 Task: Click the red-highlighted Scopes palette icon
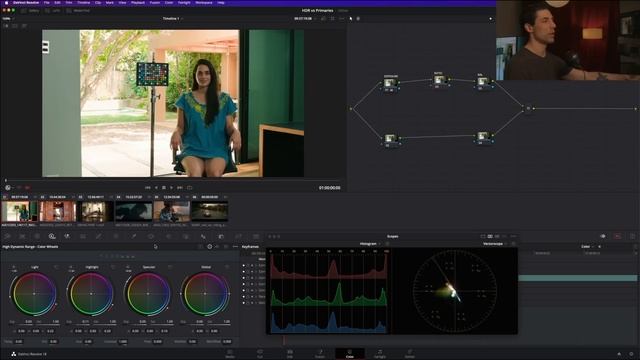(618, 236)
